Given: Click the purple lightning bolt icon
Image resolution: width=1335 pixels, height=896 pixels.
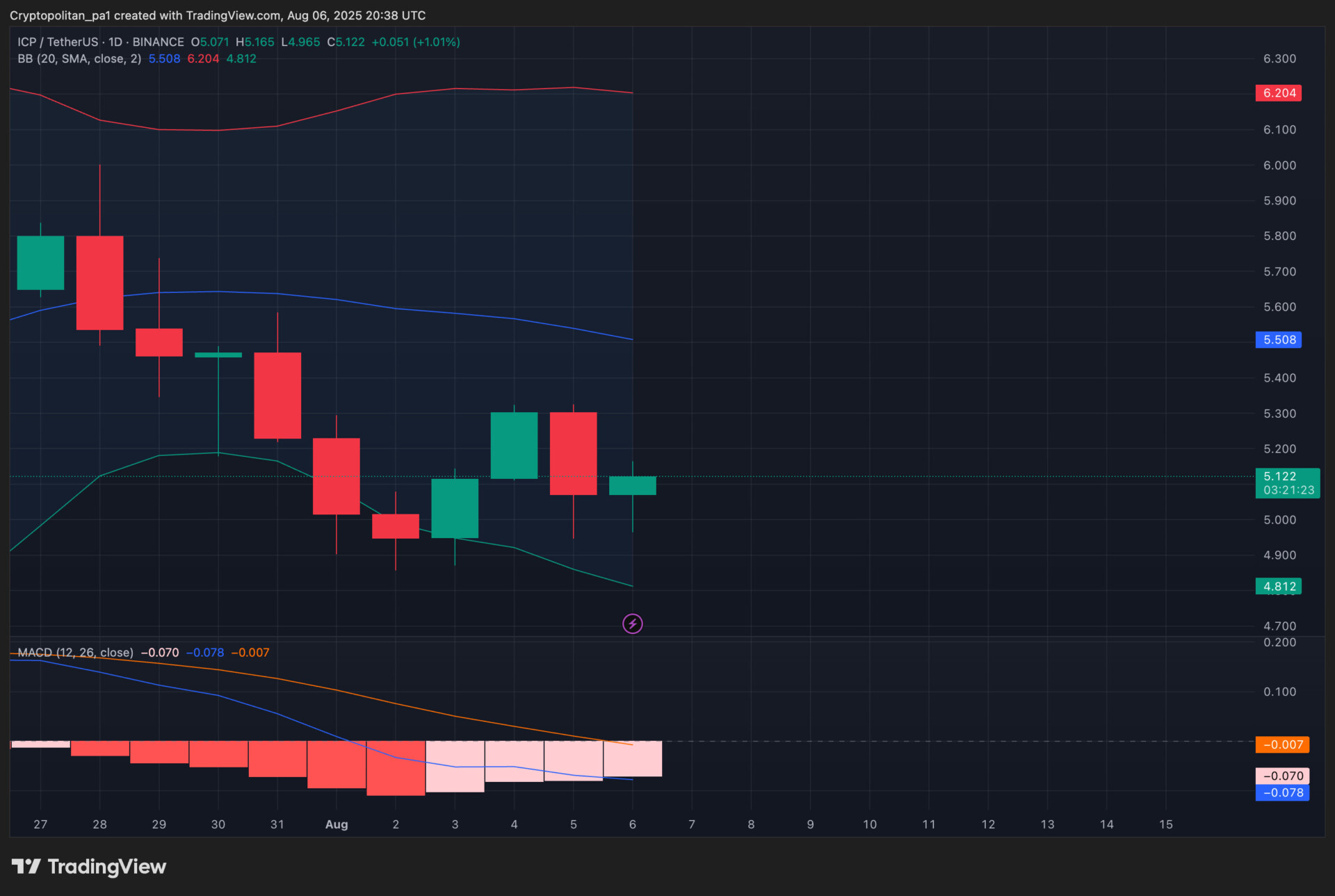Looking at the screenshot, I should [x=632, y=624].
